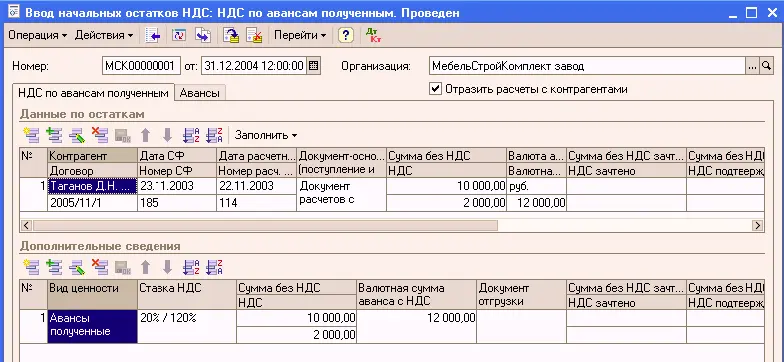The width and height of the screenshot is (784, 362).
Task: Click 'Валютная сумма аванса с НДС' header
Action: (x=416, y=294)
